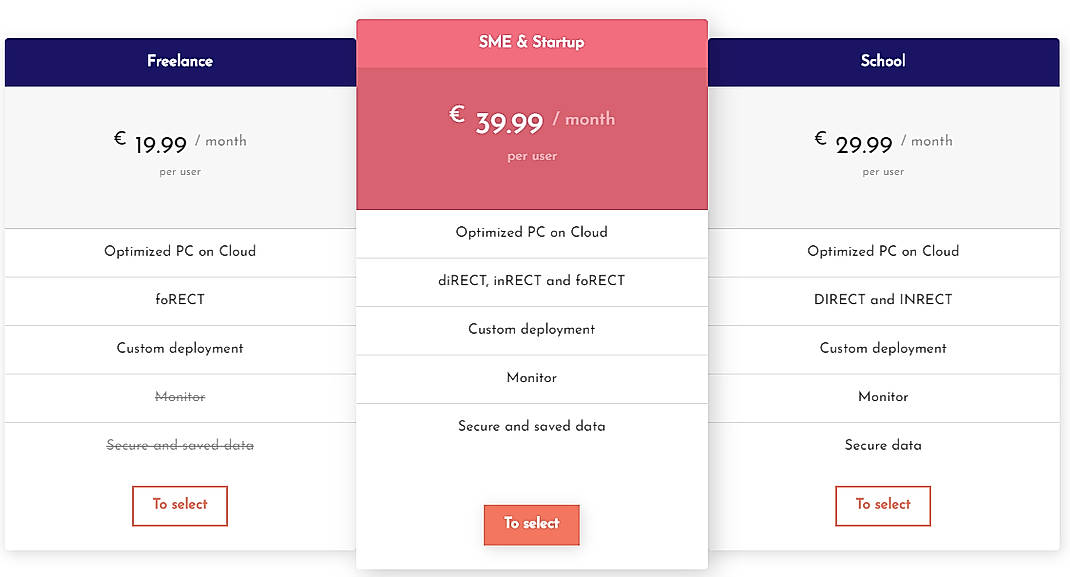This screenshot has height=577, width=1070.
Task: Click Secure and saved data in SME column
Action: click(x=531, y=426)
